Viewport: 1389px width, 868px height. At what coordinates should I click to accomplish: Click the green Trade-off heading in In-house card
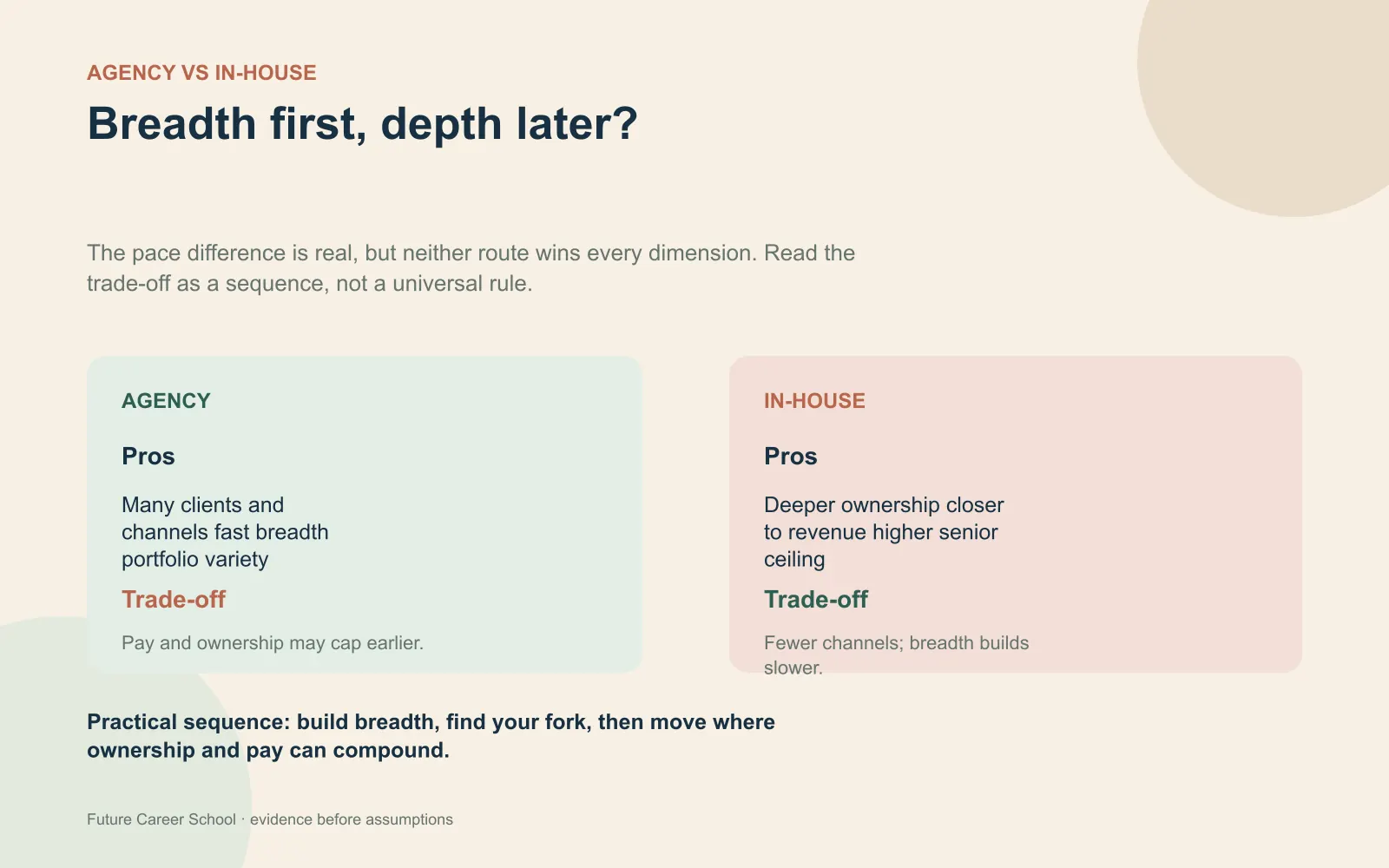click(816, 600)
